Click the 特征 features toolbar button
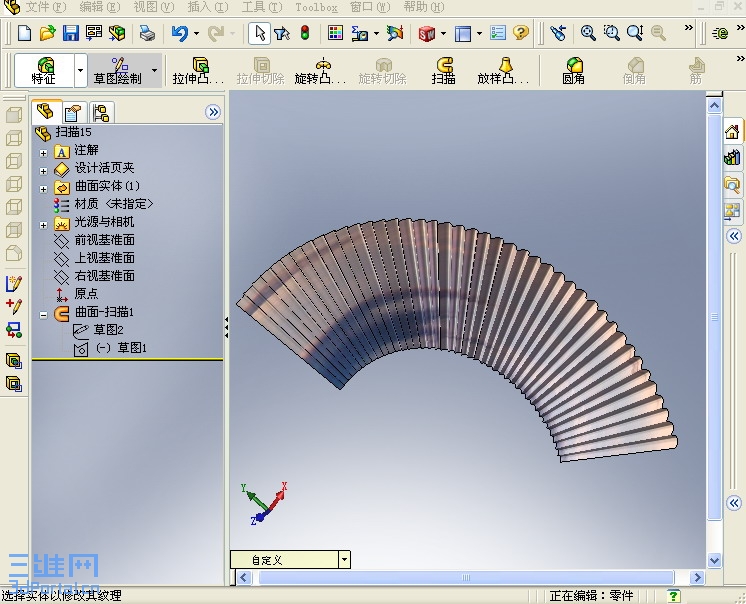Image resolution: width=746 pixels, height=604 pixels. coord(44,70)
